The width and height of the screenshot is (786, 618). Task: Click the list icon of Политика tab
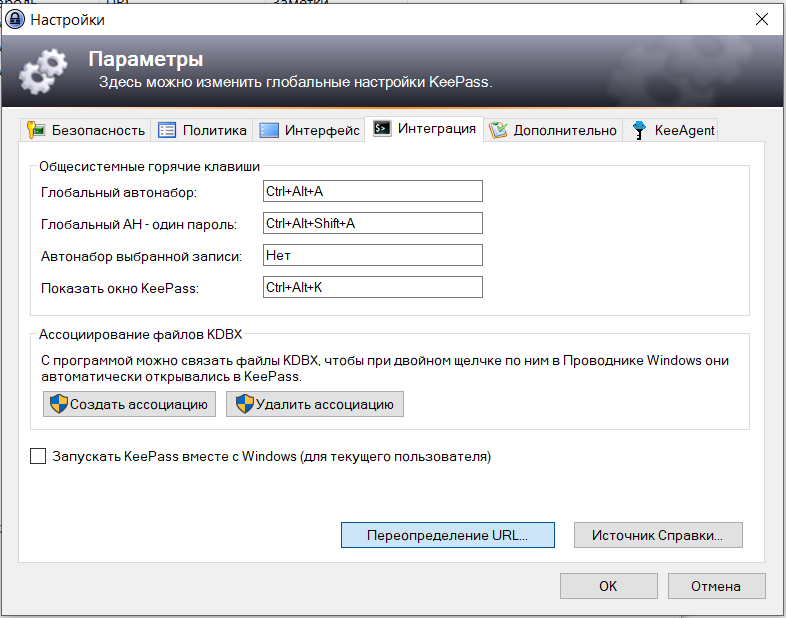click(167, 130)
